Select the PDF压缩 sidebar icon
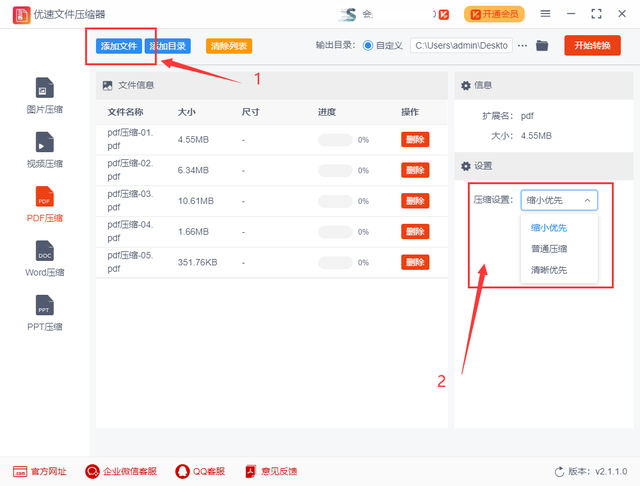 tap(44, 196)
